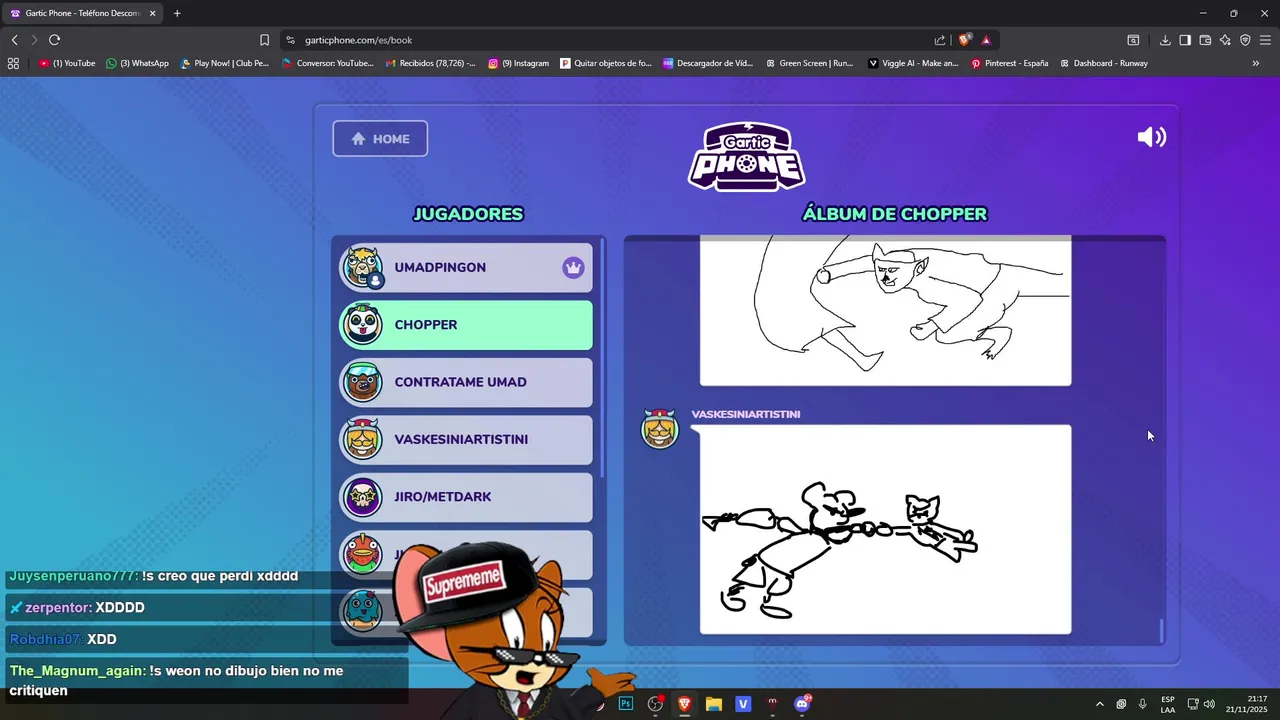Open the browser downloads icon
1280x720 pixels.
coord(1165,40)
